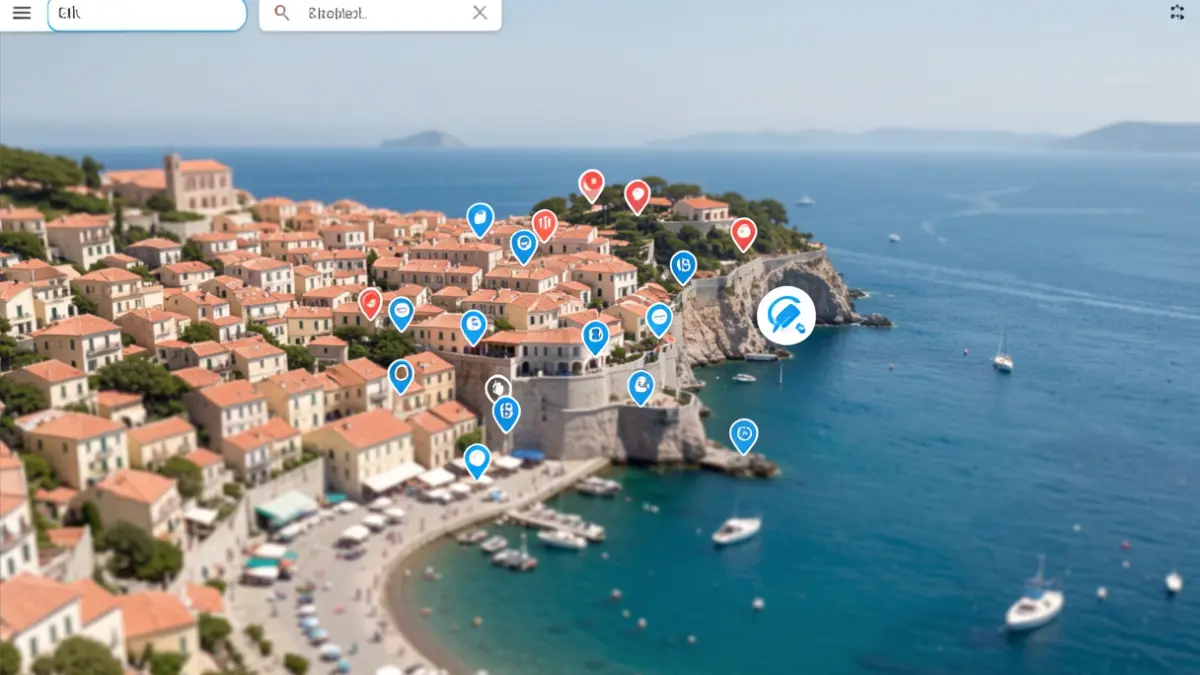
Task: Clear the search with the X button
Action: 480,13
